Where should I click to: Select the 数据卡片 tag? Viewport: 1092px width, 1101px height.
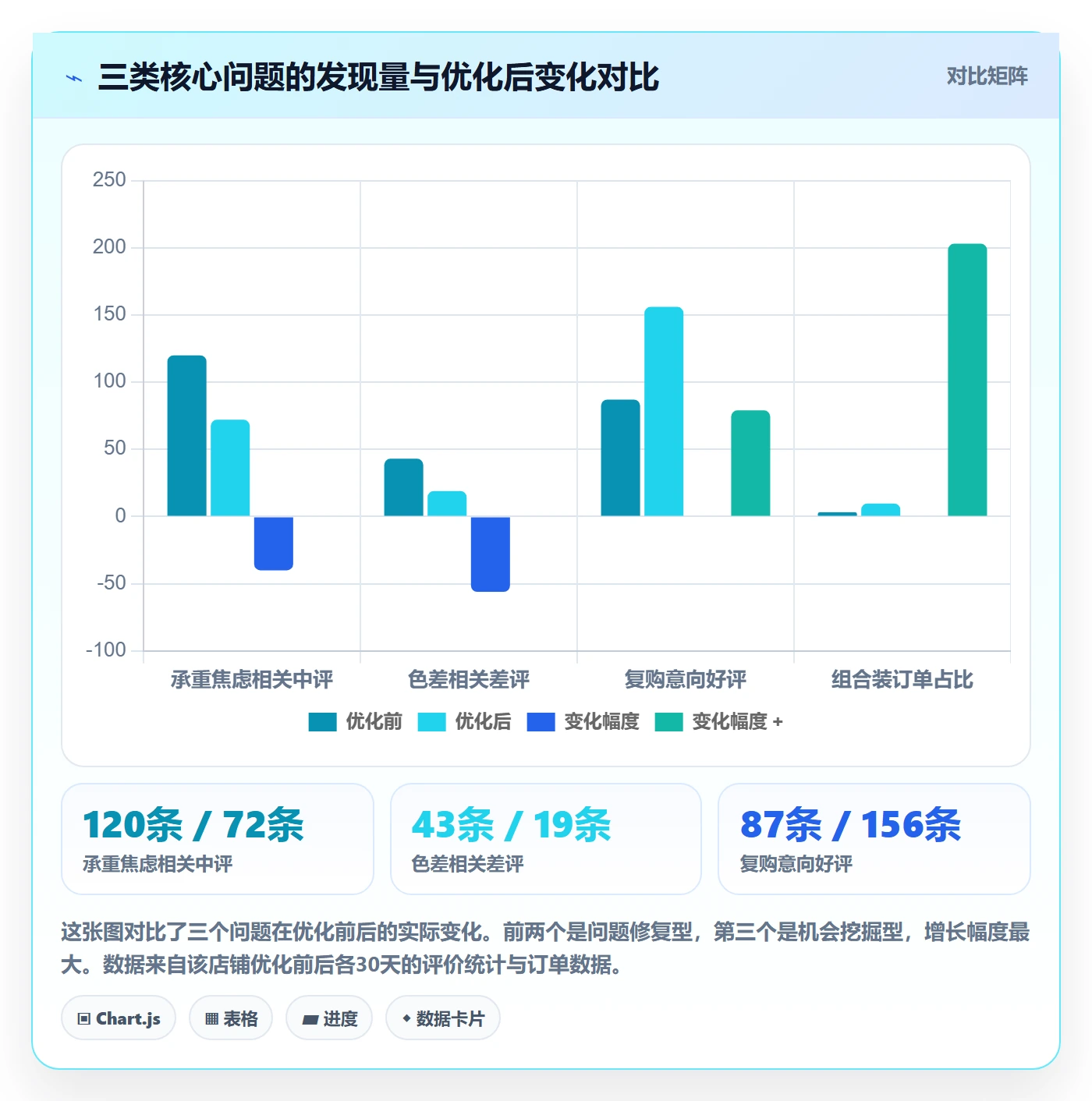tap(443, 1018)
